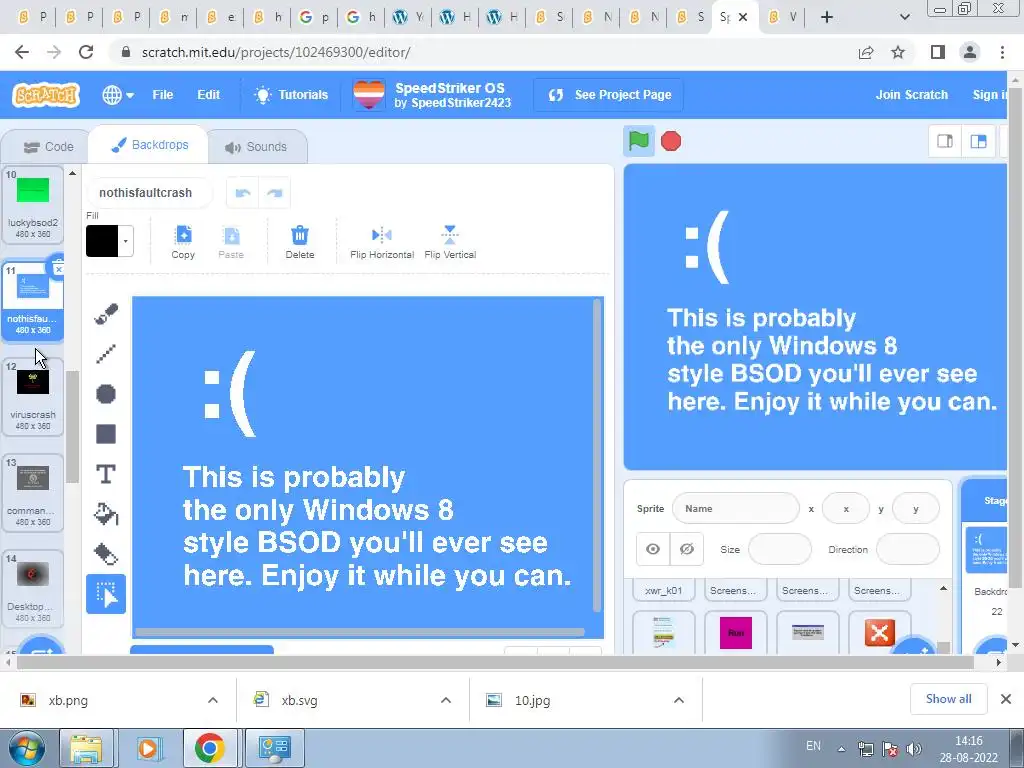Click the Paste icon
1024x768 pixels.
point(231,242)
